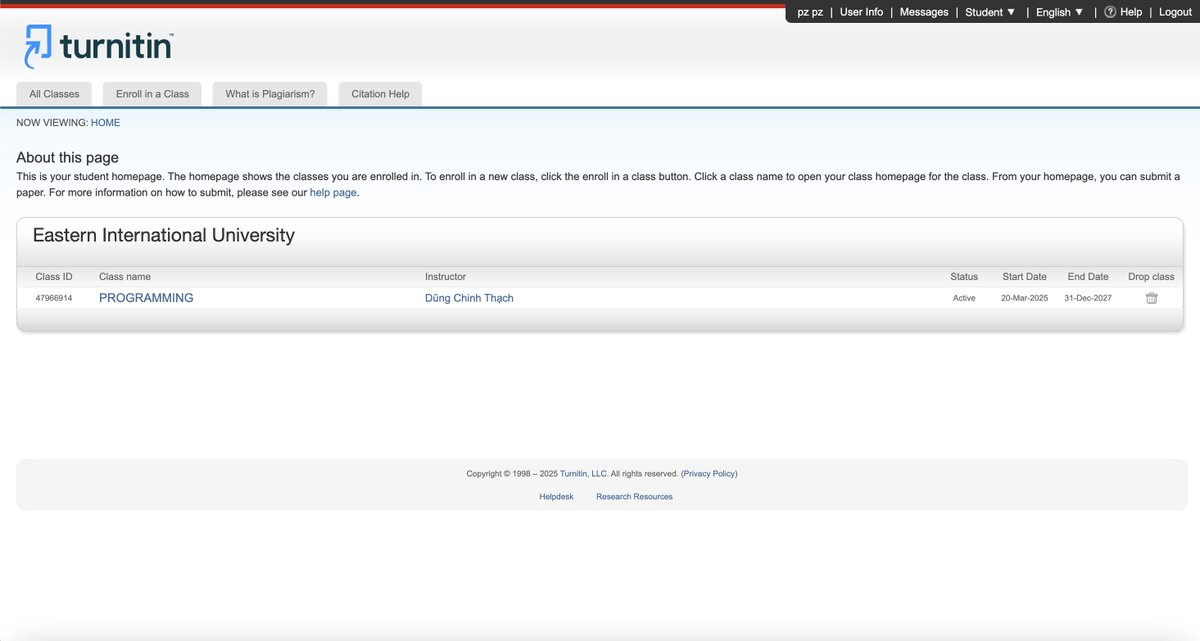Open User Info in top bar

pyautogui.click(x=861, y=12)
